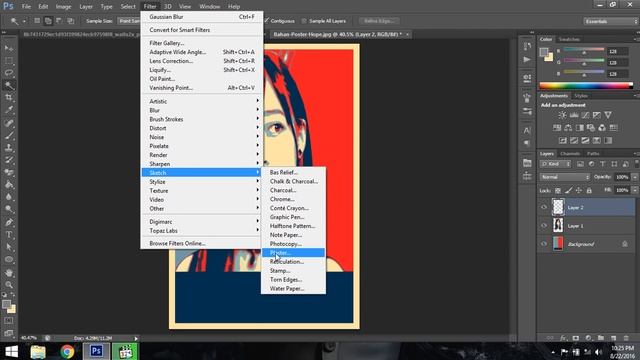Select the Zoom tool in toolbox

click(9, 284)
